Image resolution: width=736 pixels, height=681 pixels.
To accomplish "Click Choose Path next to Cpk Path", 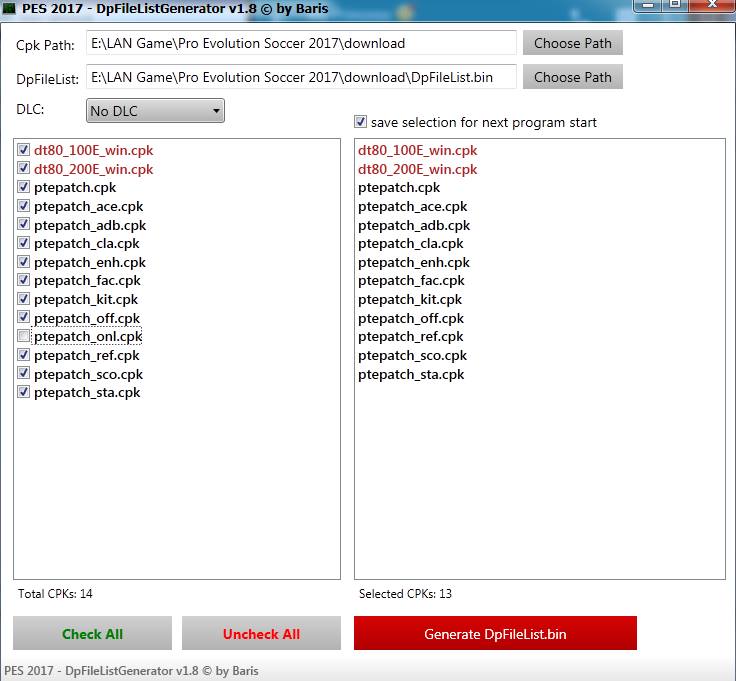I will (x=573, y=43).
